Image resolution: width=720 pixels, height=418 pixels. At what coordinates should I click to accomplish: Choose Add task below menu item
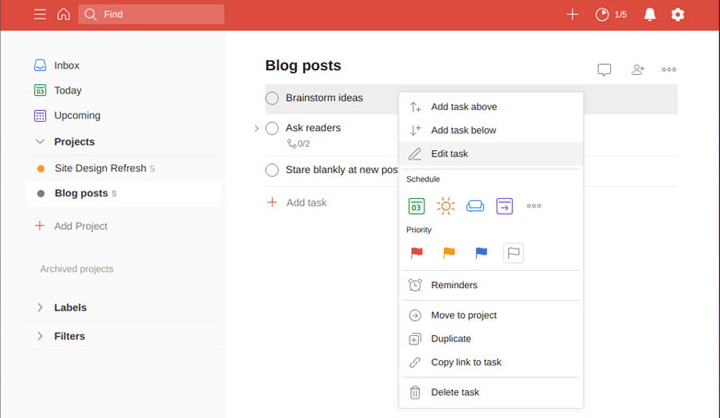point(491,130)
